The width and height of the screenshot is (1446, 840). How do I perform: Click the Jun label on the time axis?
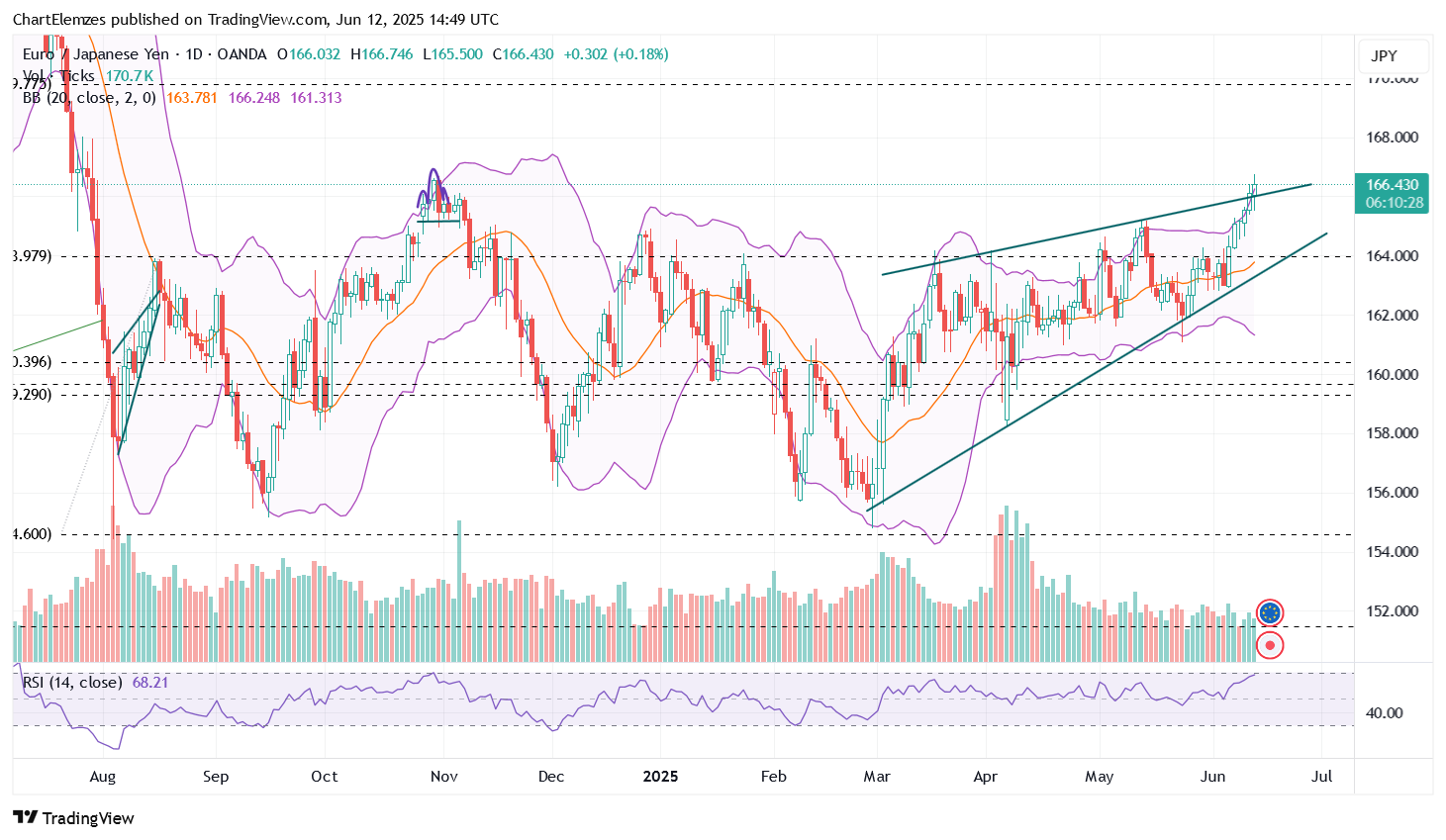tap(1212, 777)
